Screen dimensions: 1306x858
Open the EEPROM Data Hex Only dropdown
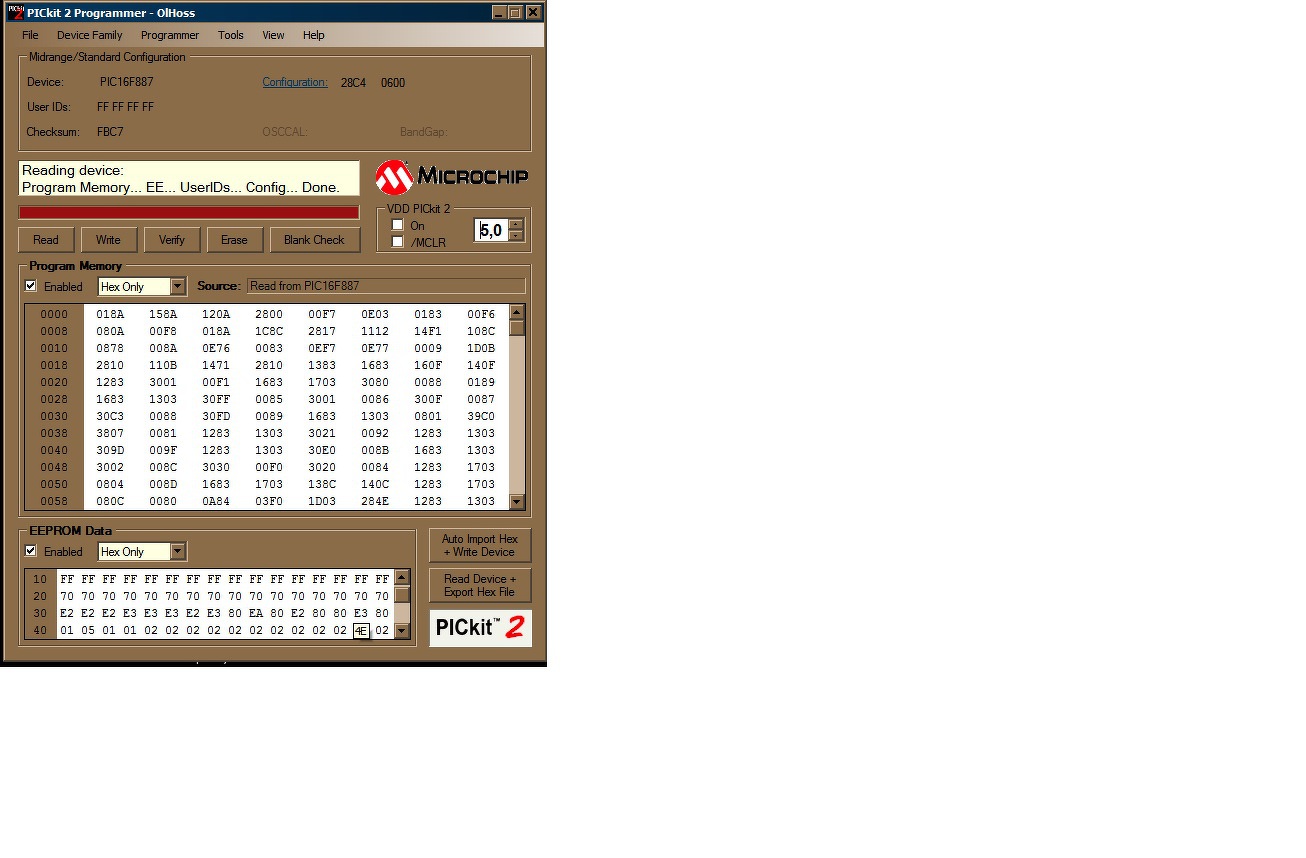point(142,552)
